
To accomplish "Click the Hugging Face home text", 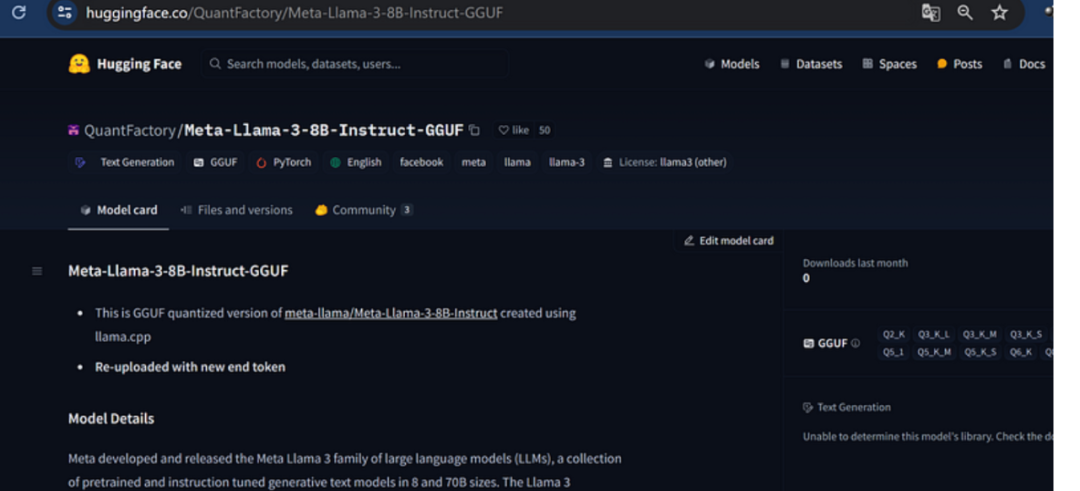I will [x=139, y=64].
